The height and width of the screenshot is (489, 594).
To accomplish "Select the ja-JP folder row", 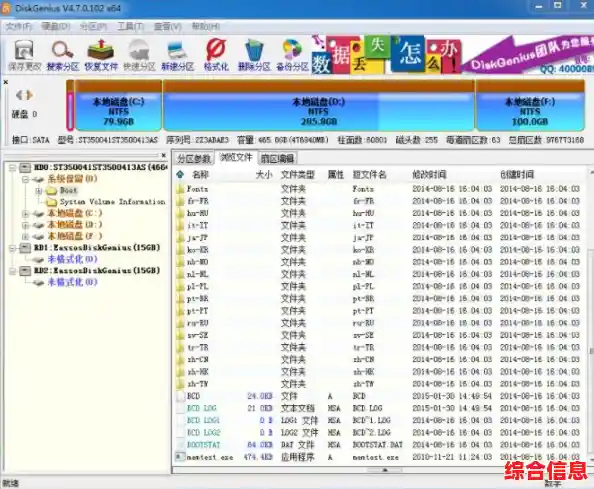I will pyautogui.click(x=378, y=237).
